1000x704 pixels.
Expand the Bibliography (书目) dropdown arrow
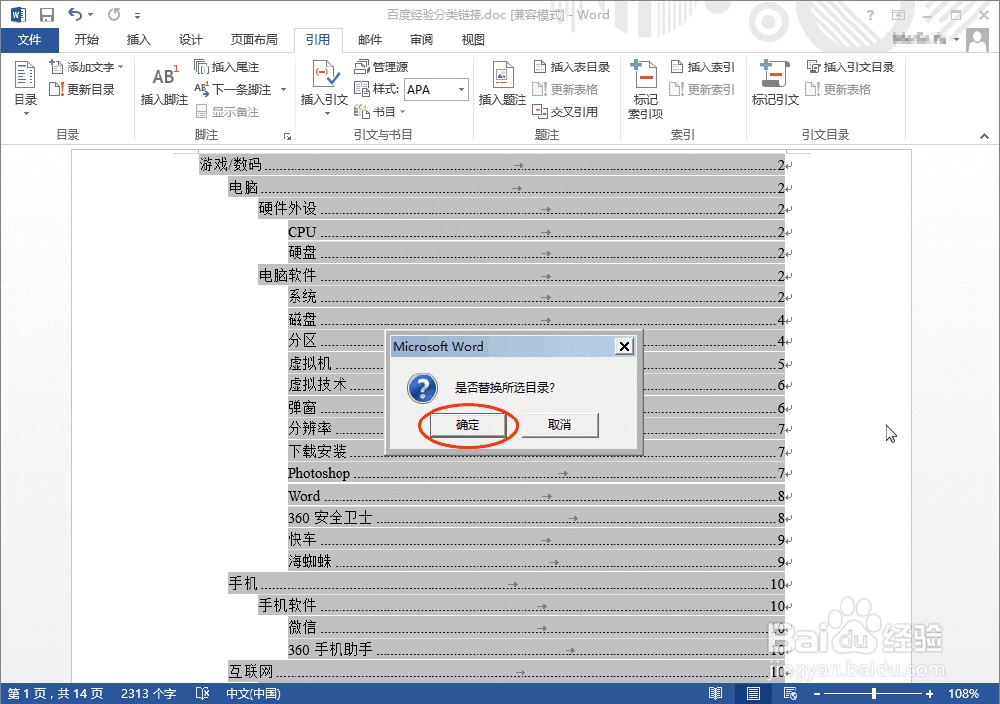tap(402, 112)
